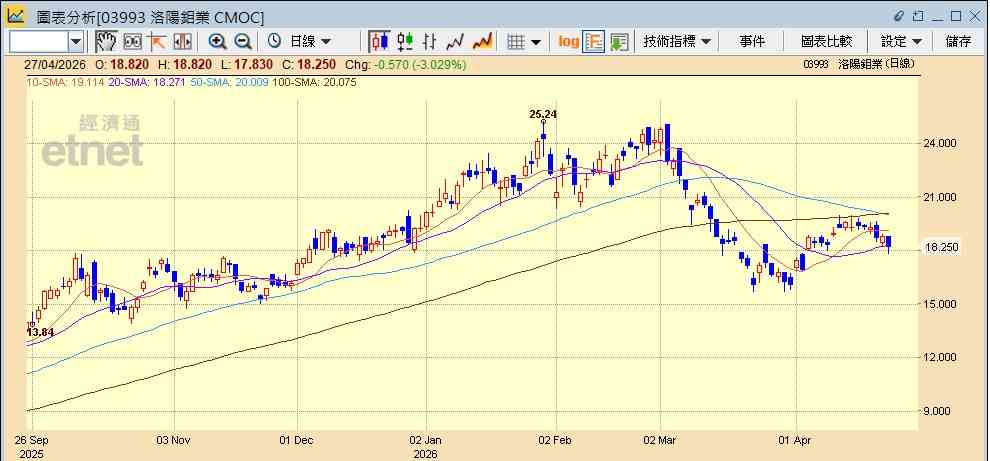Viewport: 990px width, 461px height.
Task: Select the orange arrow pointer tool
Action: 157,42
